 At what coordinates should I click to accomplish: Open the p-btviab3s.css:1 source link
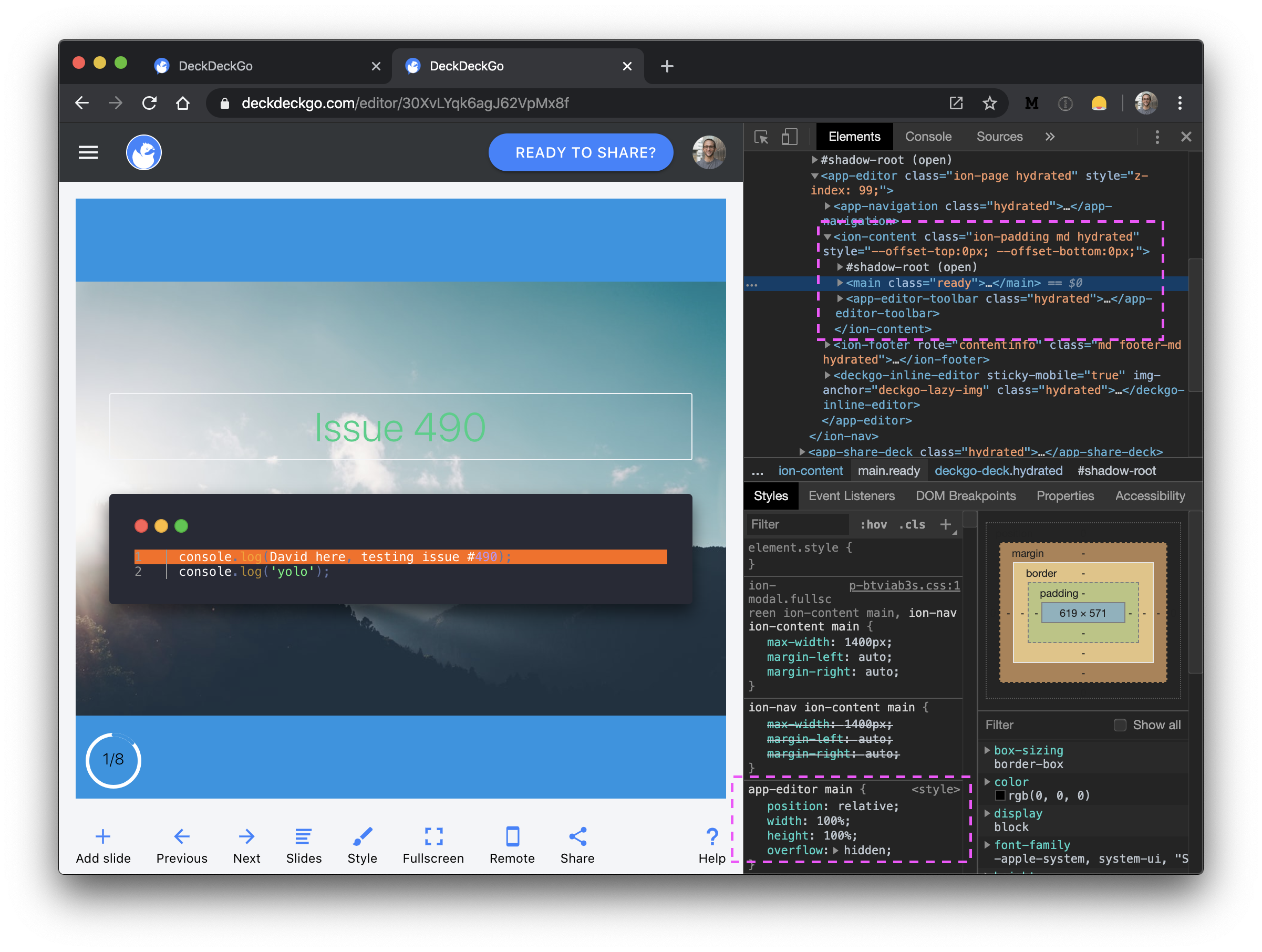(x=904, y=585)
